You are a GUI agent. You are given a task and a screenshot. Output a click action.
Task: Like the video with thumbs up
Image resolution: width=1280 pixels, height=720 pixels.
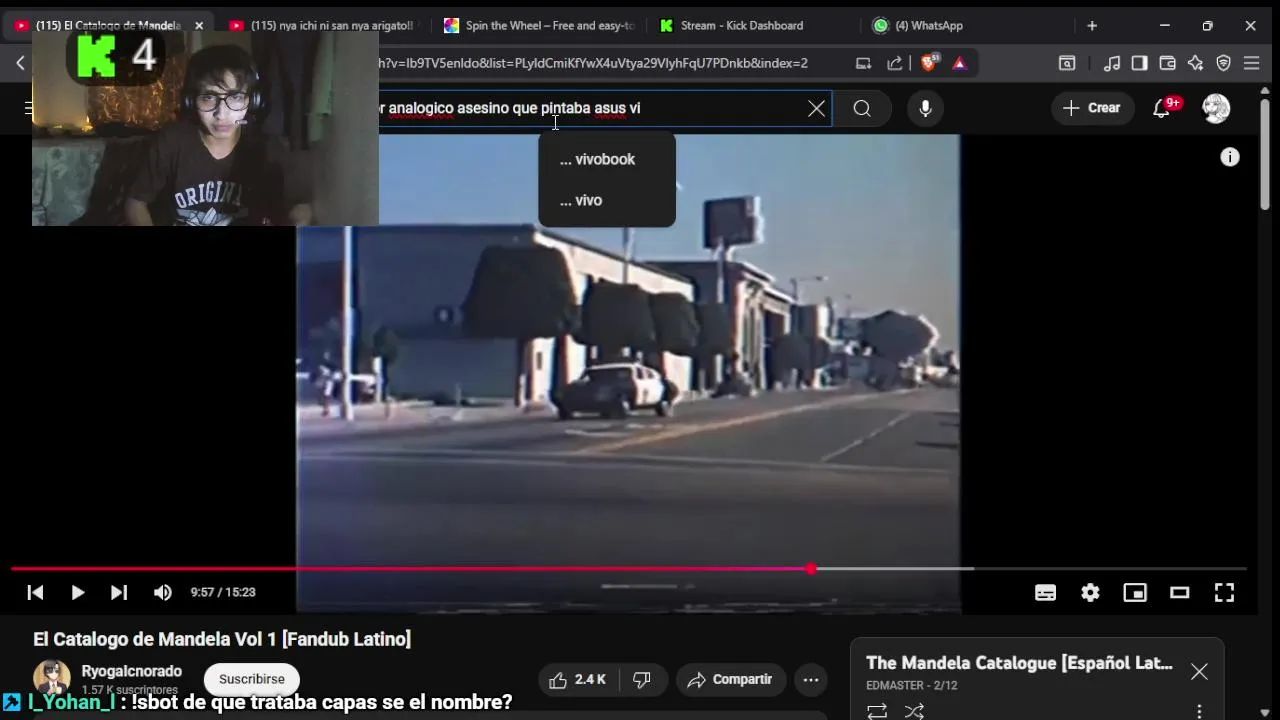tap(578, 680)
